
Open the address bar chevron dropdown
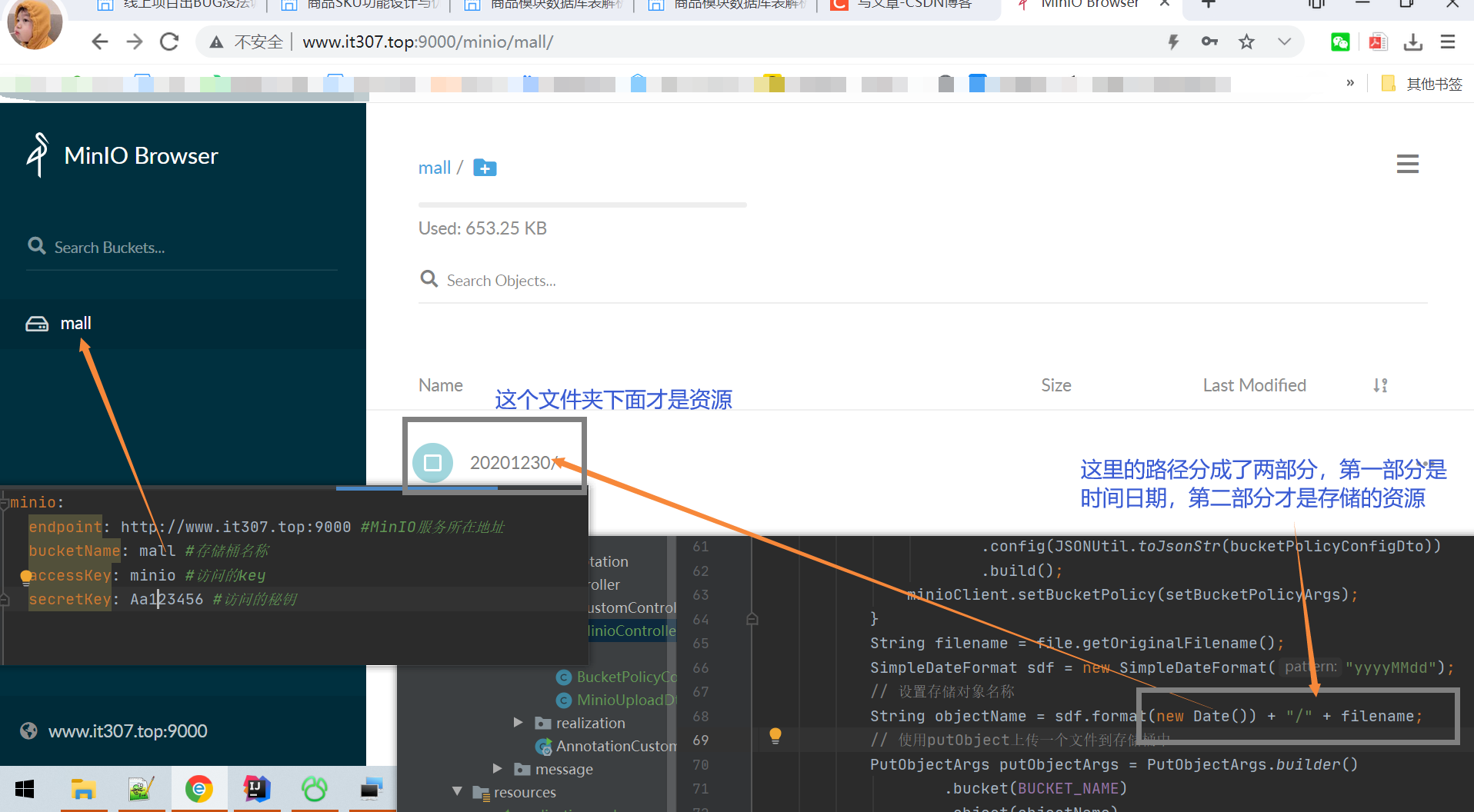[1284, 42]
